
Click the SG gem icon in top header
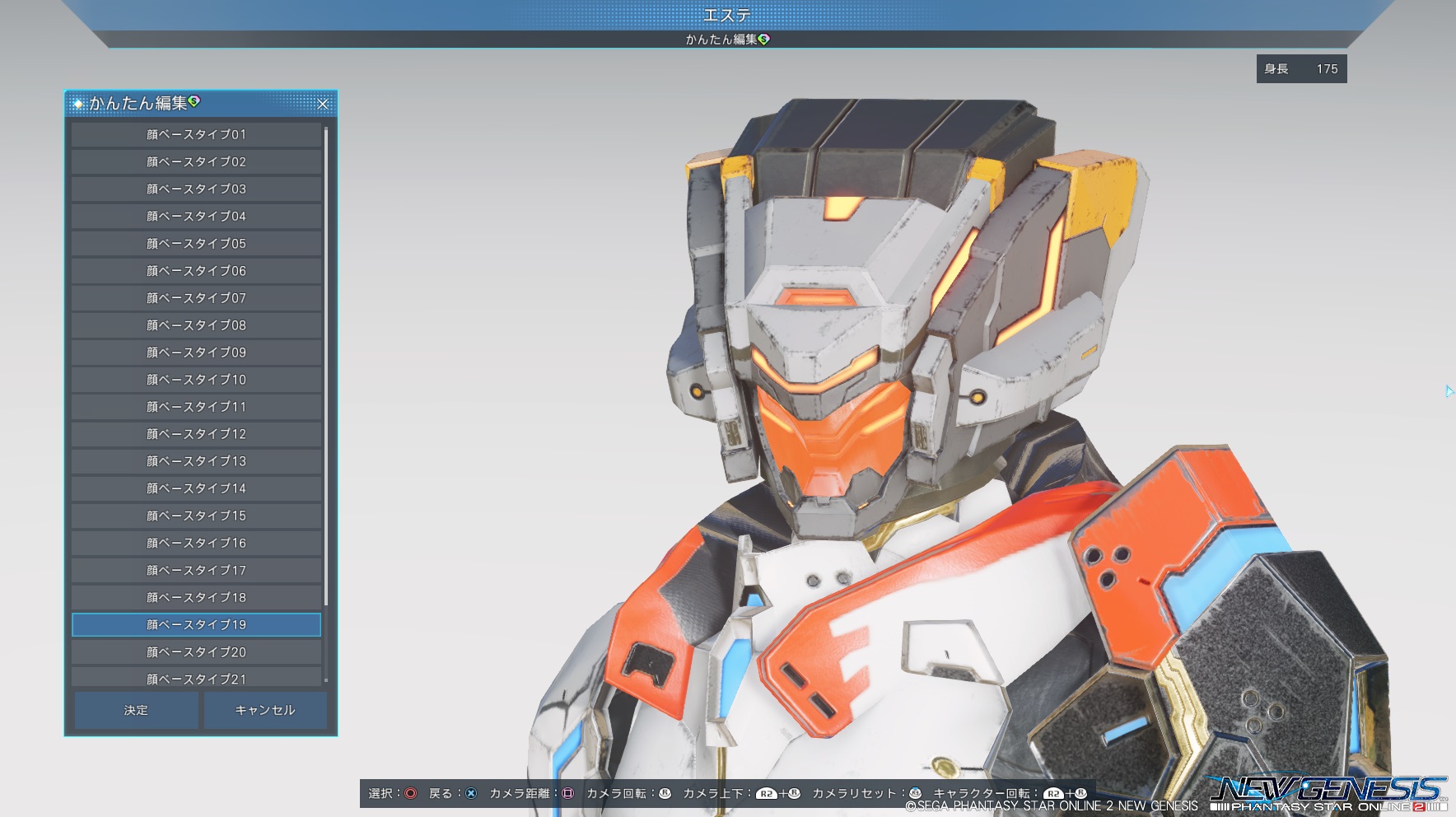[x=764, y=39]
